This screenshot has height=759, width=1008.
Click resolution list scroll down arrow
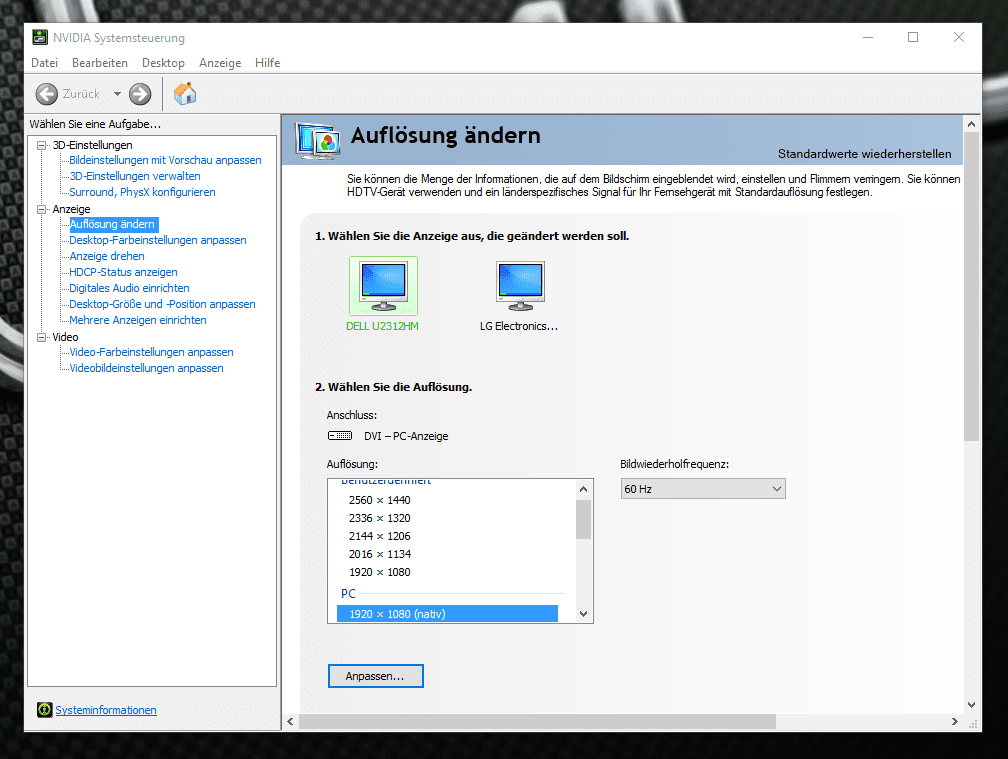click(x=583, y=614)
